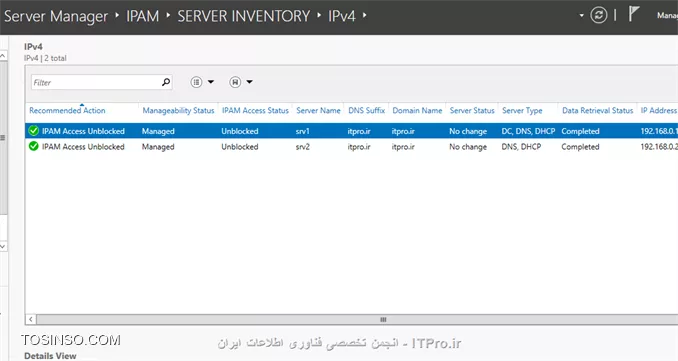The image size is (678, 361).
Task: Click Managed cell in srv2 row
Action: (x=158, y=147)
